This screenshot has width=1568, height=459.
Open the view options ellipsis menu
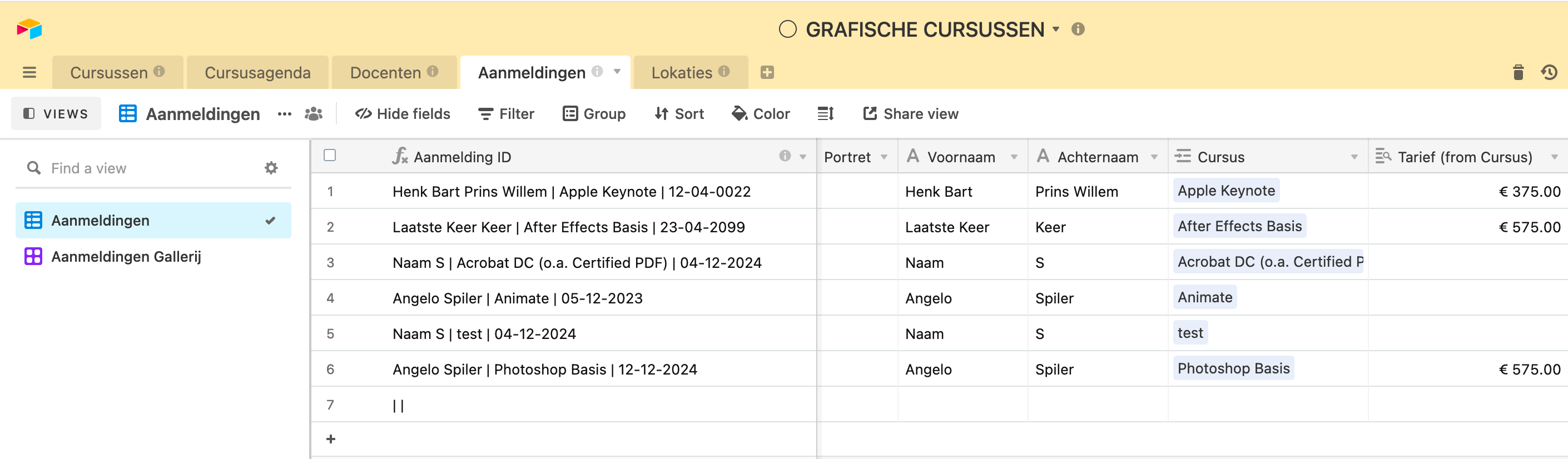pyautogui.click(x=284, y=114)
